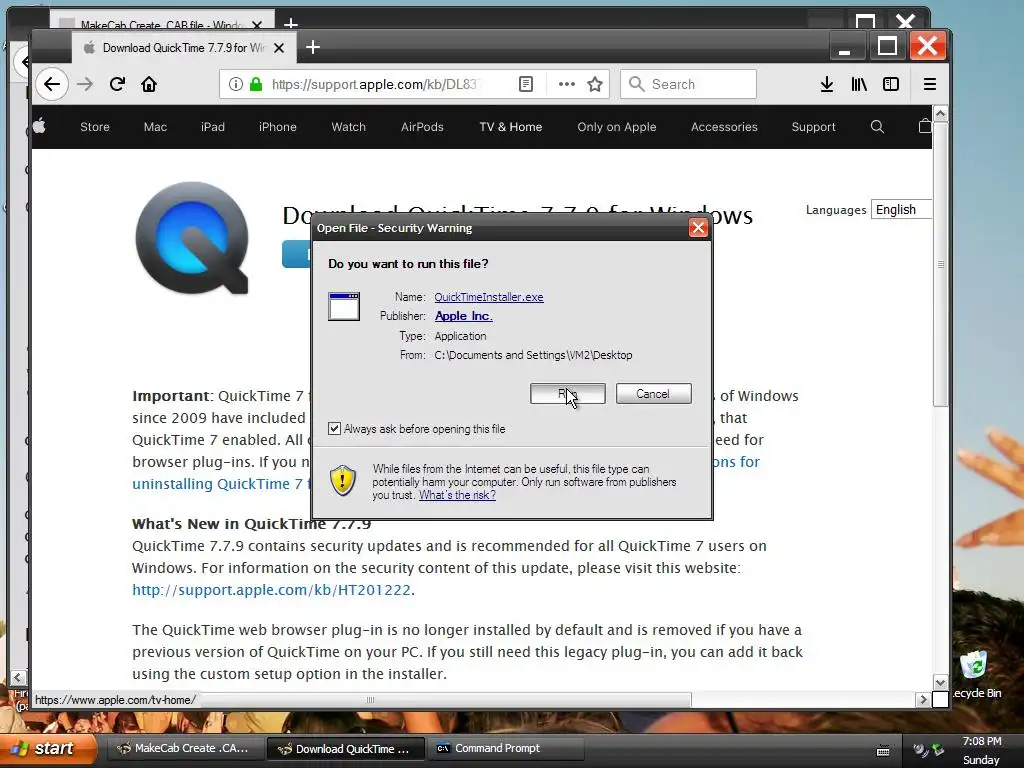The image size is (1024, 768).
Task: Focus the Firefox Search box
Action: point(688,84)
